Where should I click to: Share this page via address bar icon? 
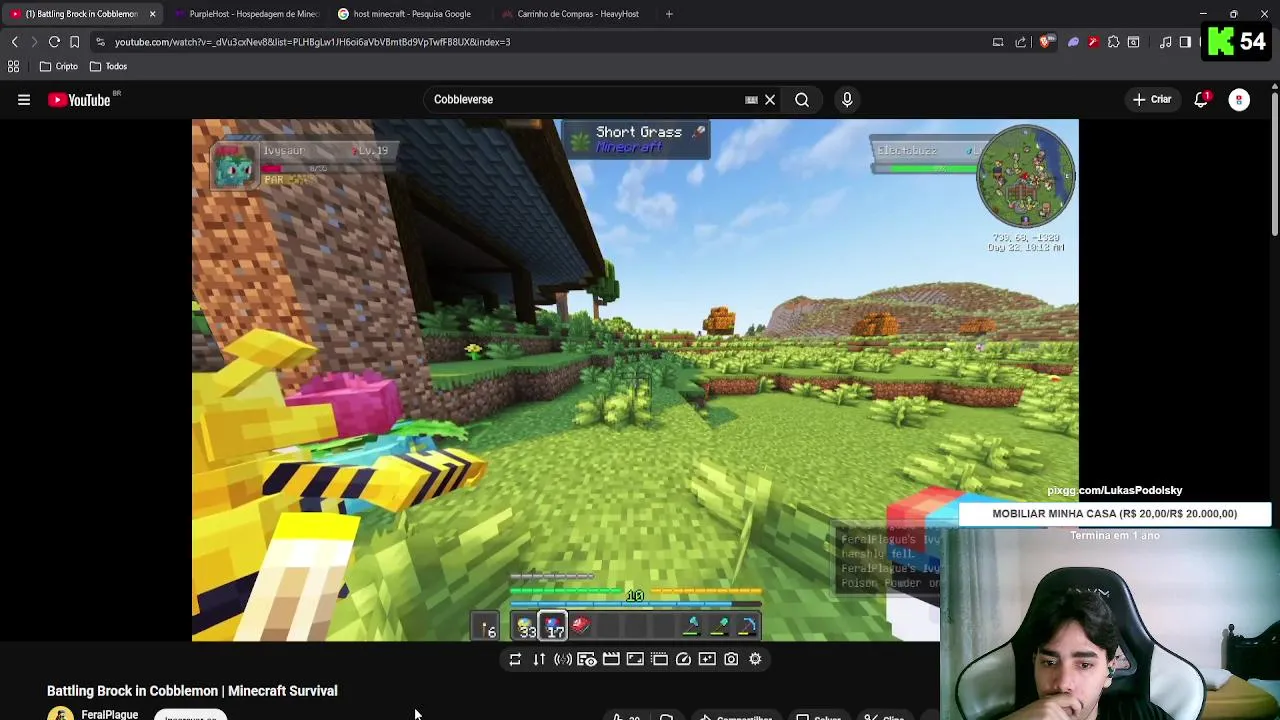1021,42
